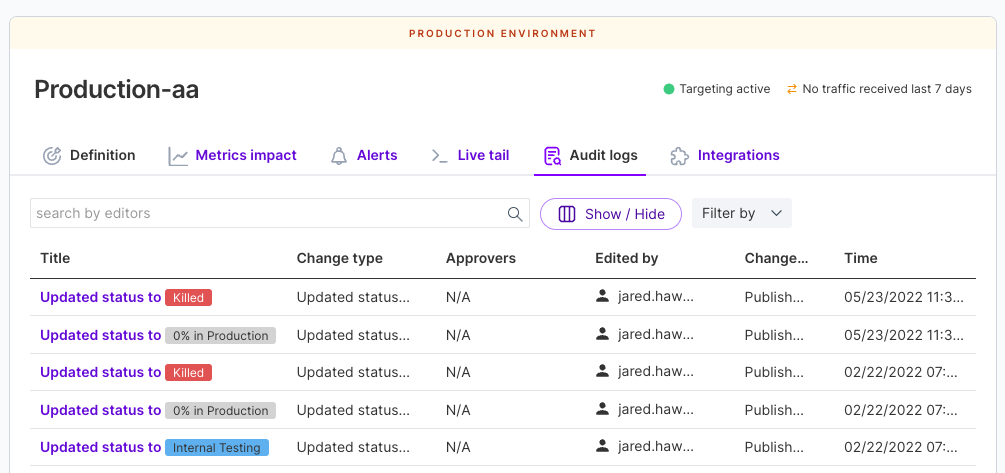Click the Definition tab target icon
Viewport: 1005px width, 473px height.
coord(52,156)
